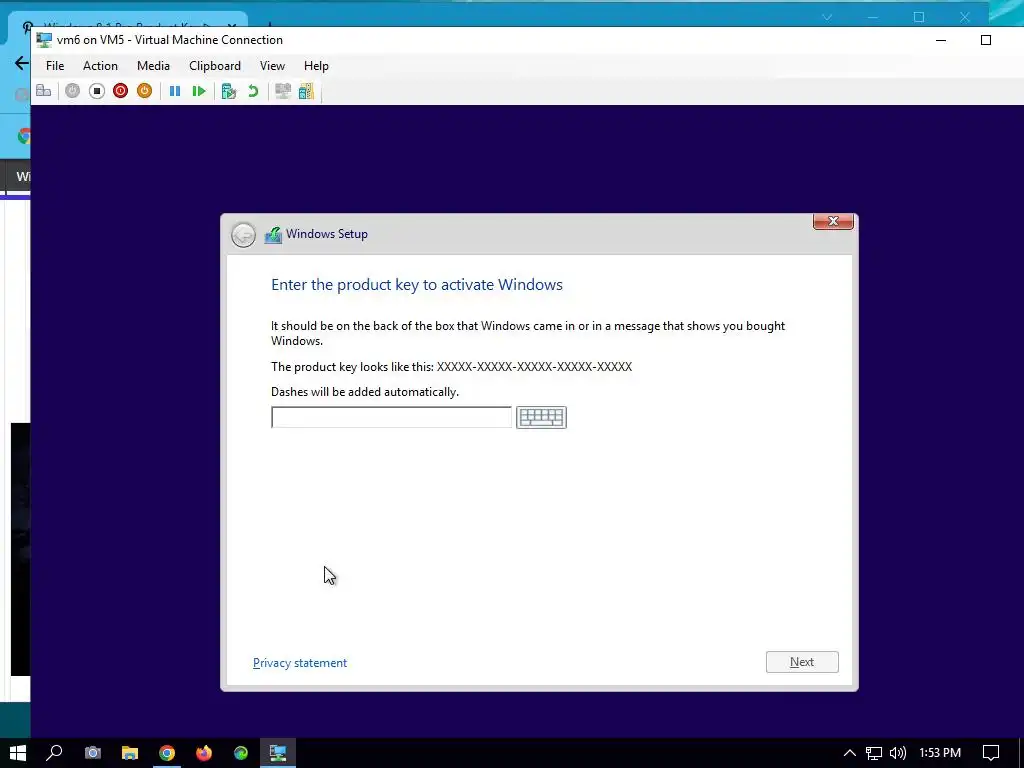Image resolution: width=1024 pixels, height=768 pixels.
Task: Maximize the Virtual Machine Connection window
Action: [986, 40]
